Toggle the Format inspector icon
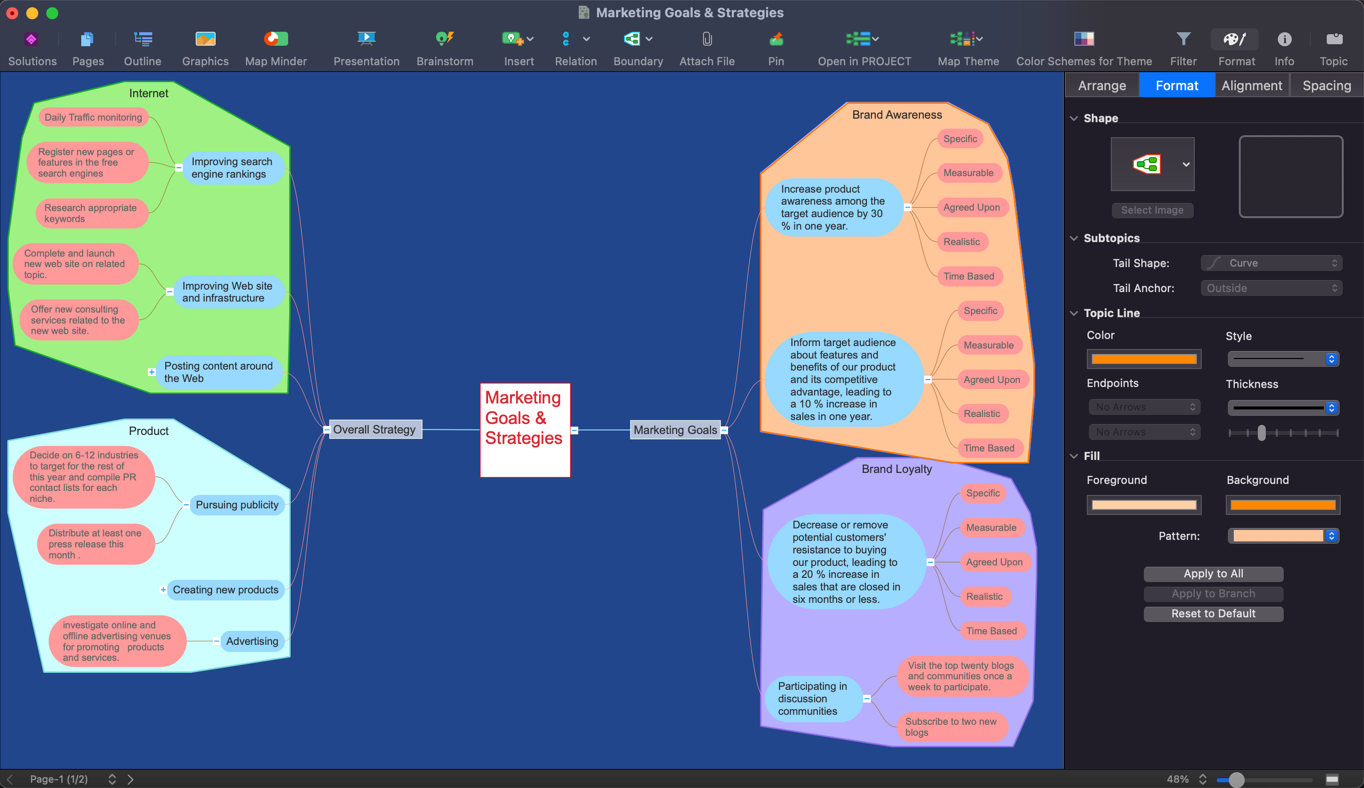 pos(1236,39)
